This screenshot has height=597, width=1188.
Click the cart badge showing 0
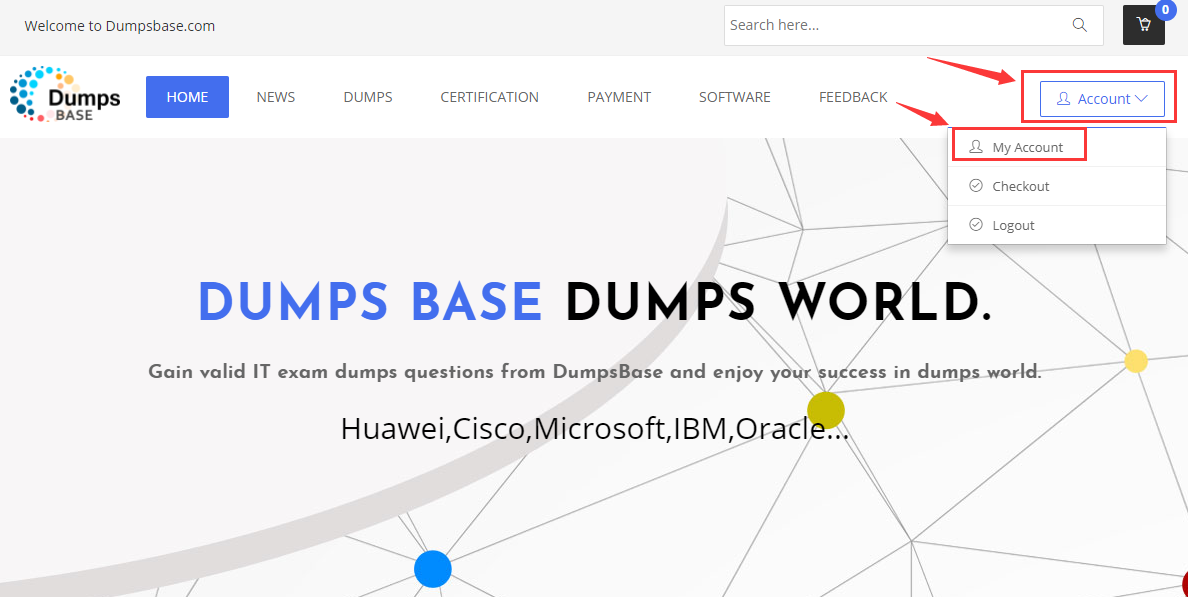[1165, 10]
